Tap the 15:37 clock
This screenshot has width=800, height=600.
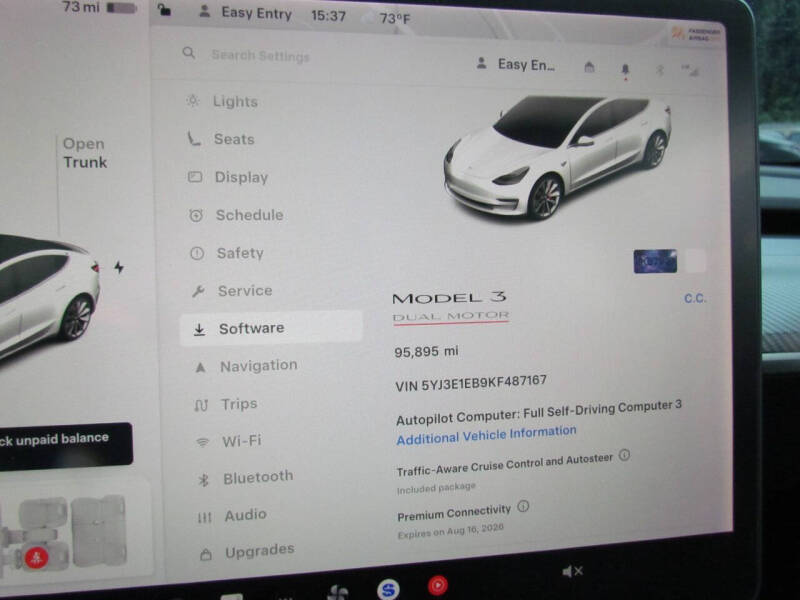point(328,16)
